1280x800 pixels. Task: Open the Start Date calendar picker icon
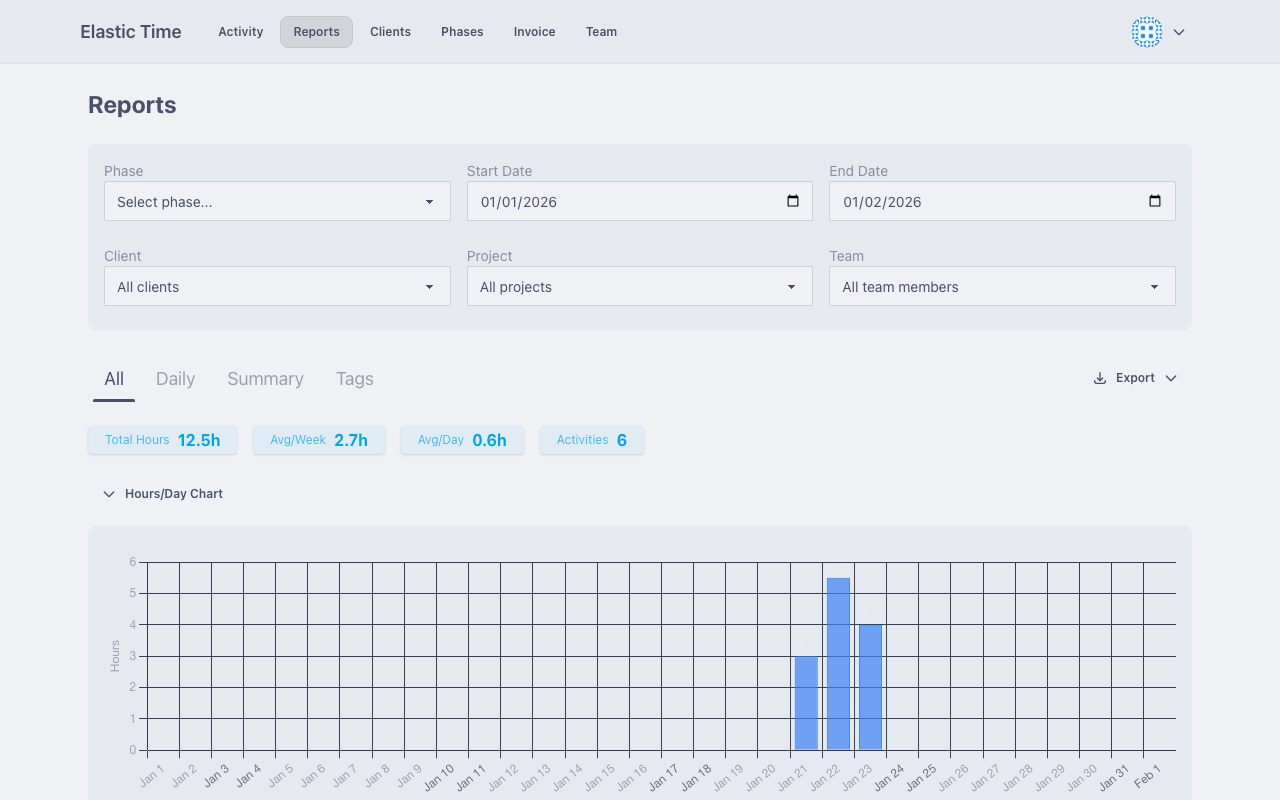coord(793,201)
